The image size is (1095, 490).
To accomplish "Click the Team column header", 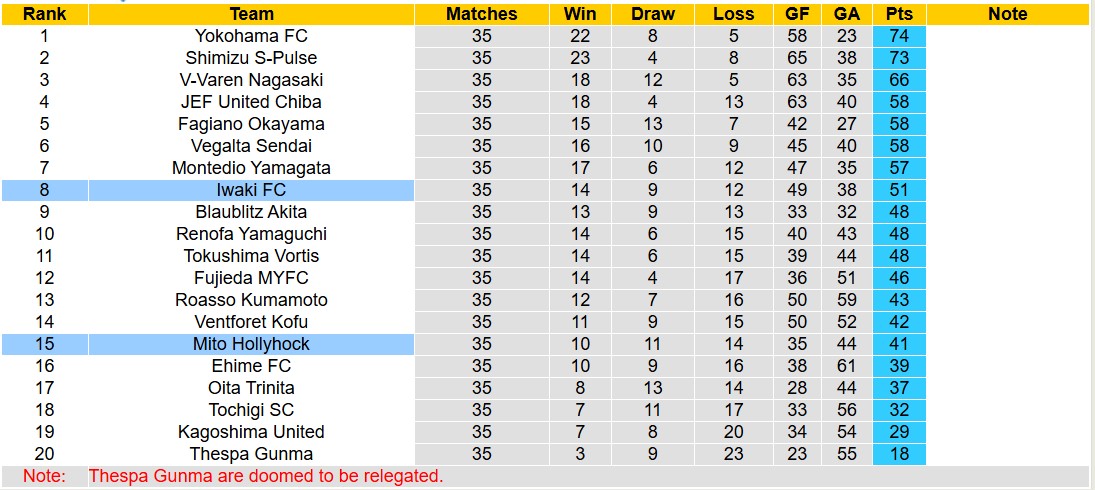I will click(251, 14).
